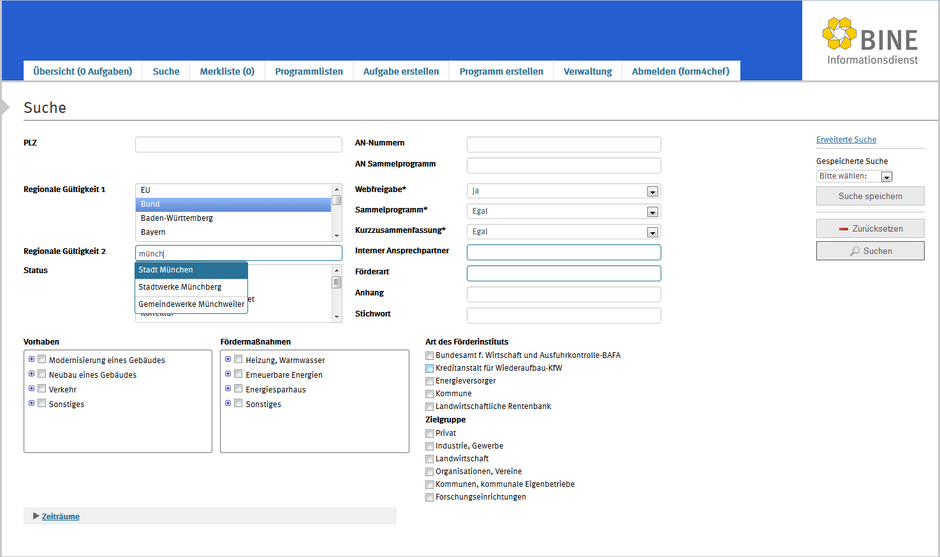The height and width of the screenshot is (557, 940).
Task: Open the Merkliste (0) tab
Action: tap(227, 71)
